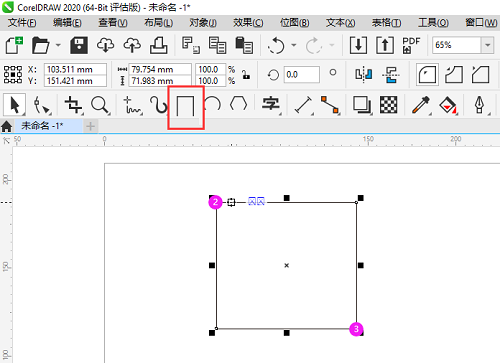Viewport: 500px width, 363px height.
Task: Save the document with floppy icon
Action: tap(79, 45)
